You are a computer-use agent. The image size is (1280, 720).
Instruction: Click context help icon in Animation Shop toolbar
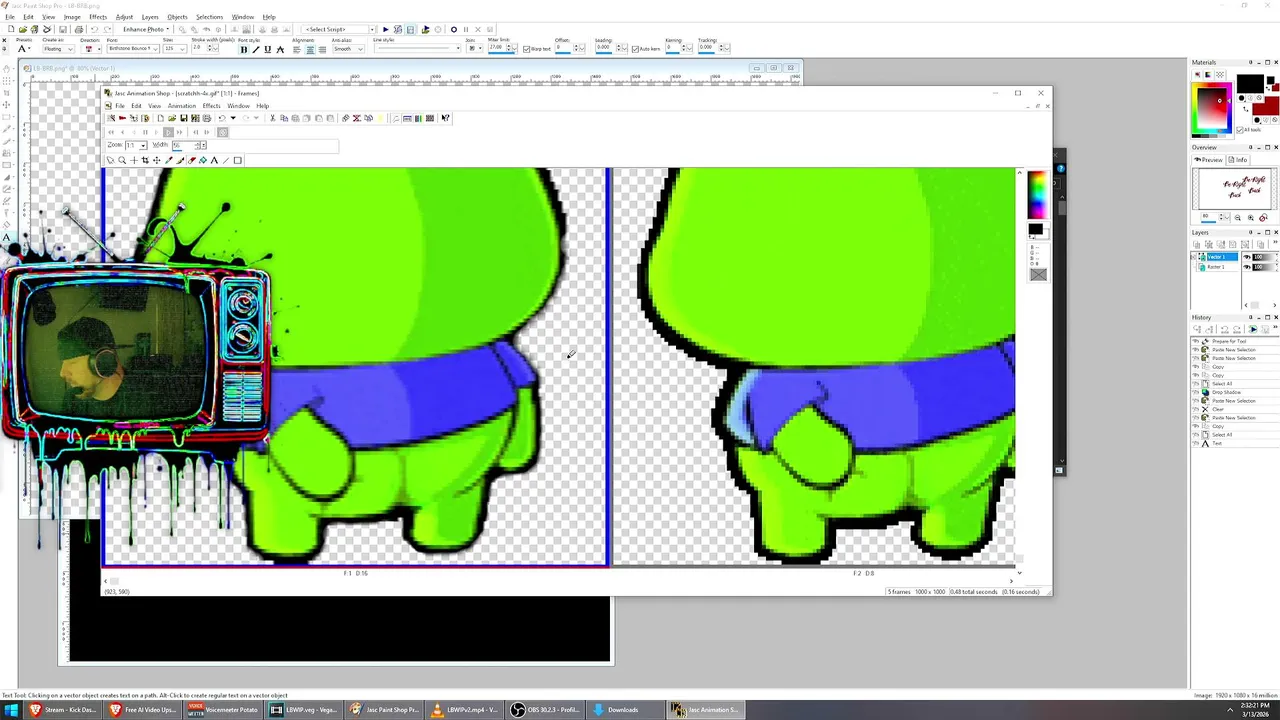click(445, 118)
